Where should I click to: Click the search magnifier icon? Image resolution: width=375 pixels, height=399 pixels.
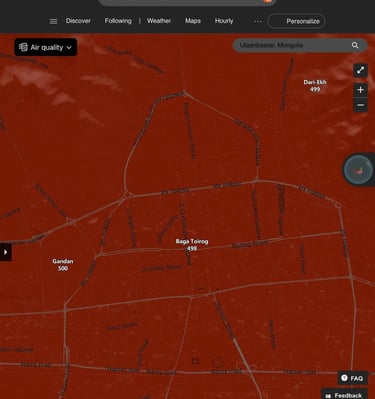pyautogui.click(x=355, y=45)
